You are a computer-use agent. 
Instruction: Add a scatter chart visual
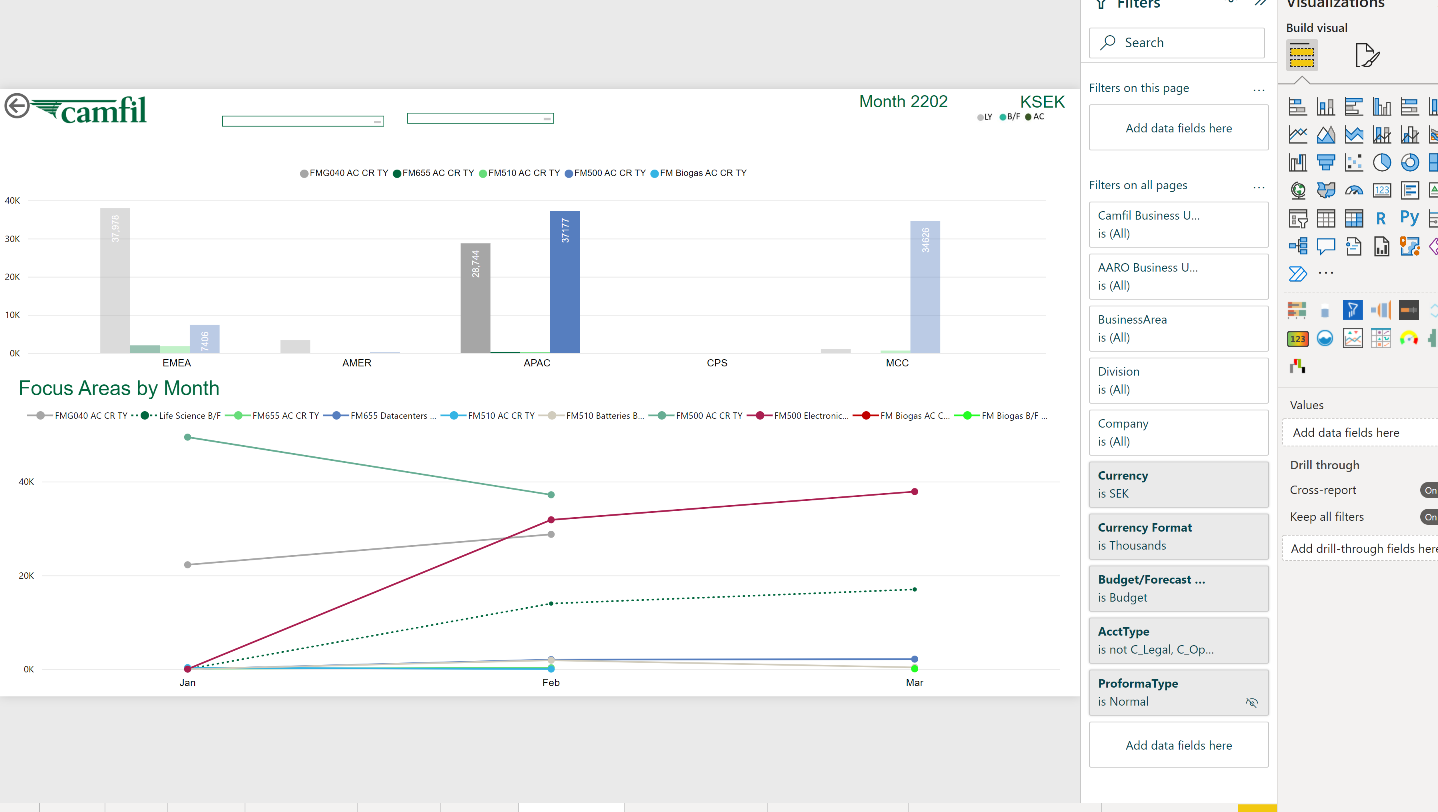point(1354,162)
